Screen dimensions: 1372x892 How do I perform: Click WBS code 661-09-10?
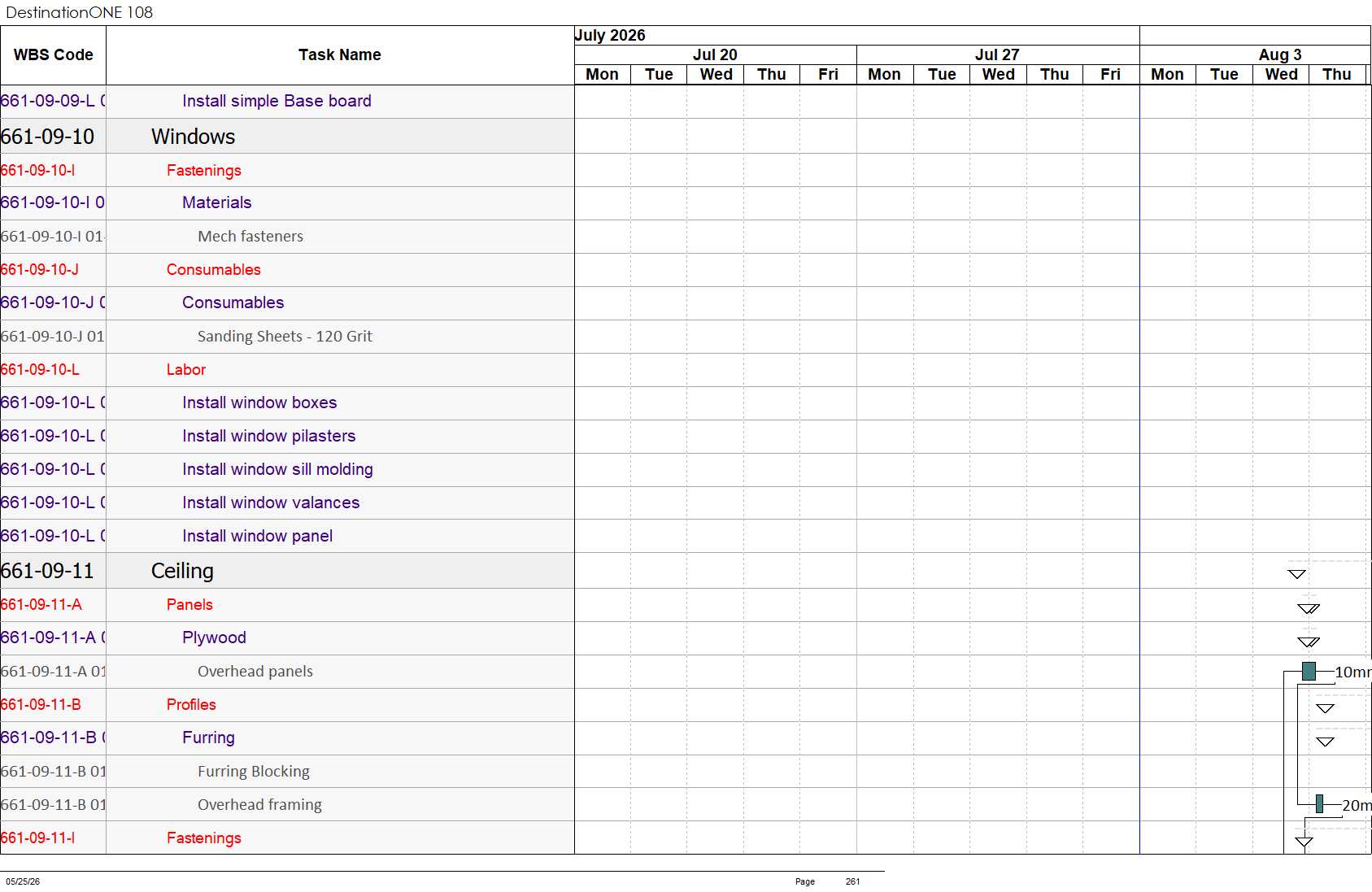[x=48, y=137]
